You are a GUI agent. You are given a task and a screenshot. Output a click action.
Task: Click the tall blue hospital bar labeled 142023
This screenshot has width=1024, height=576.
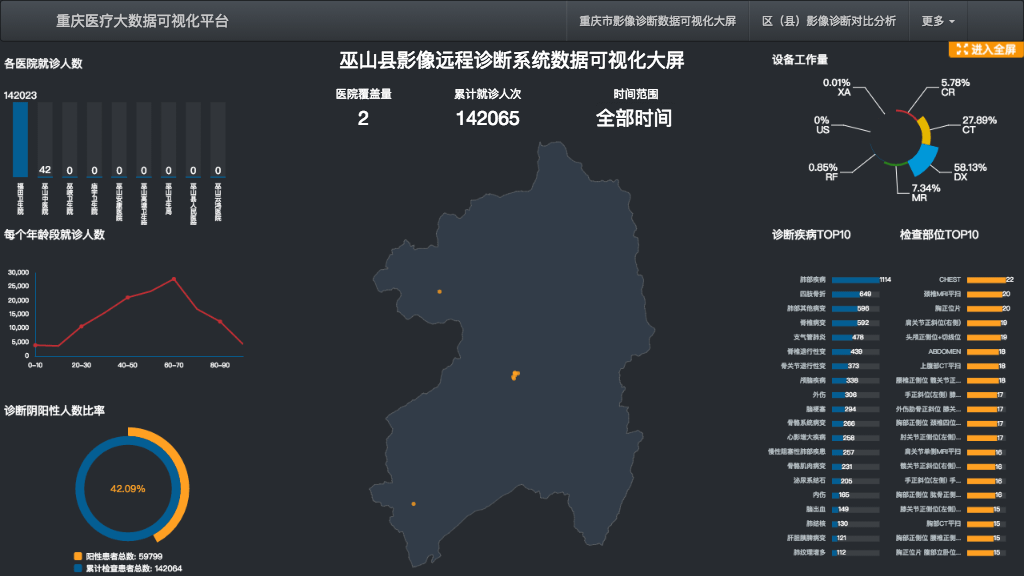coord(20,140)
